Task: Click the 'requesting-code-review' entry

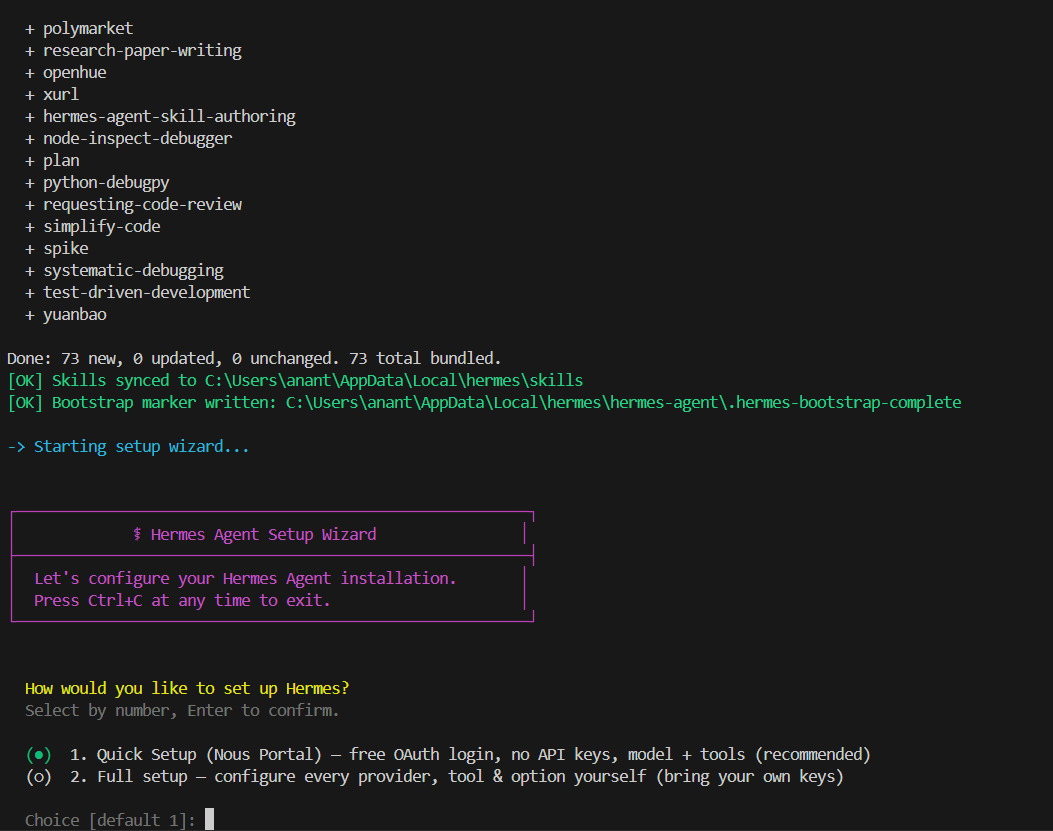Action: pos(142,204)
